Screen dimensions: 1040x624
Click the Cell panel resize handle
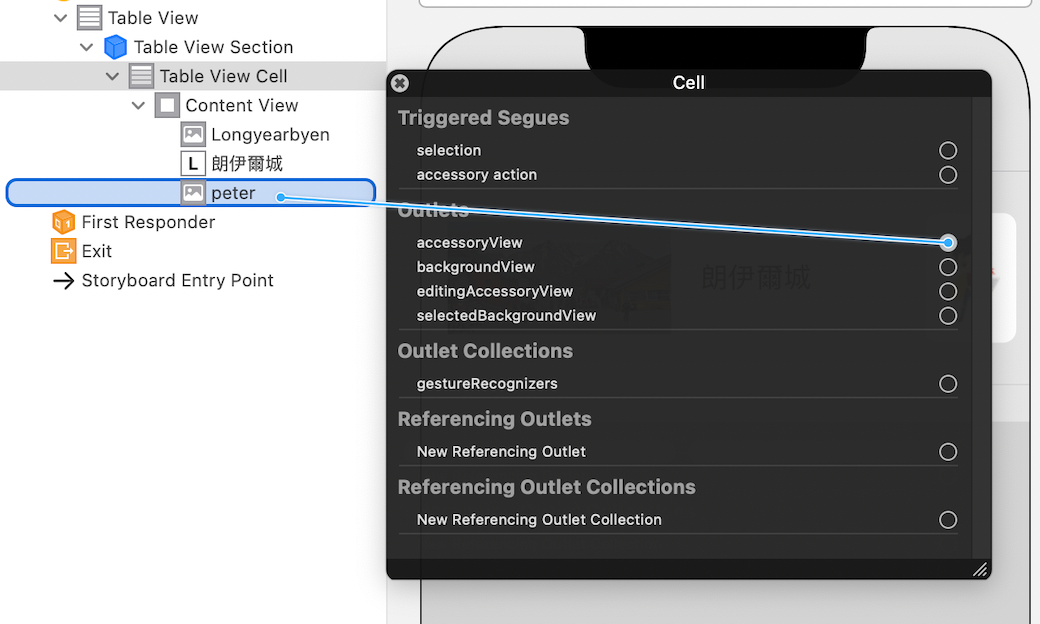click(x=979, y=570)
